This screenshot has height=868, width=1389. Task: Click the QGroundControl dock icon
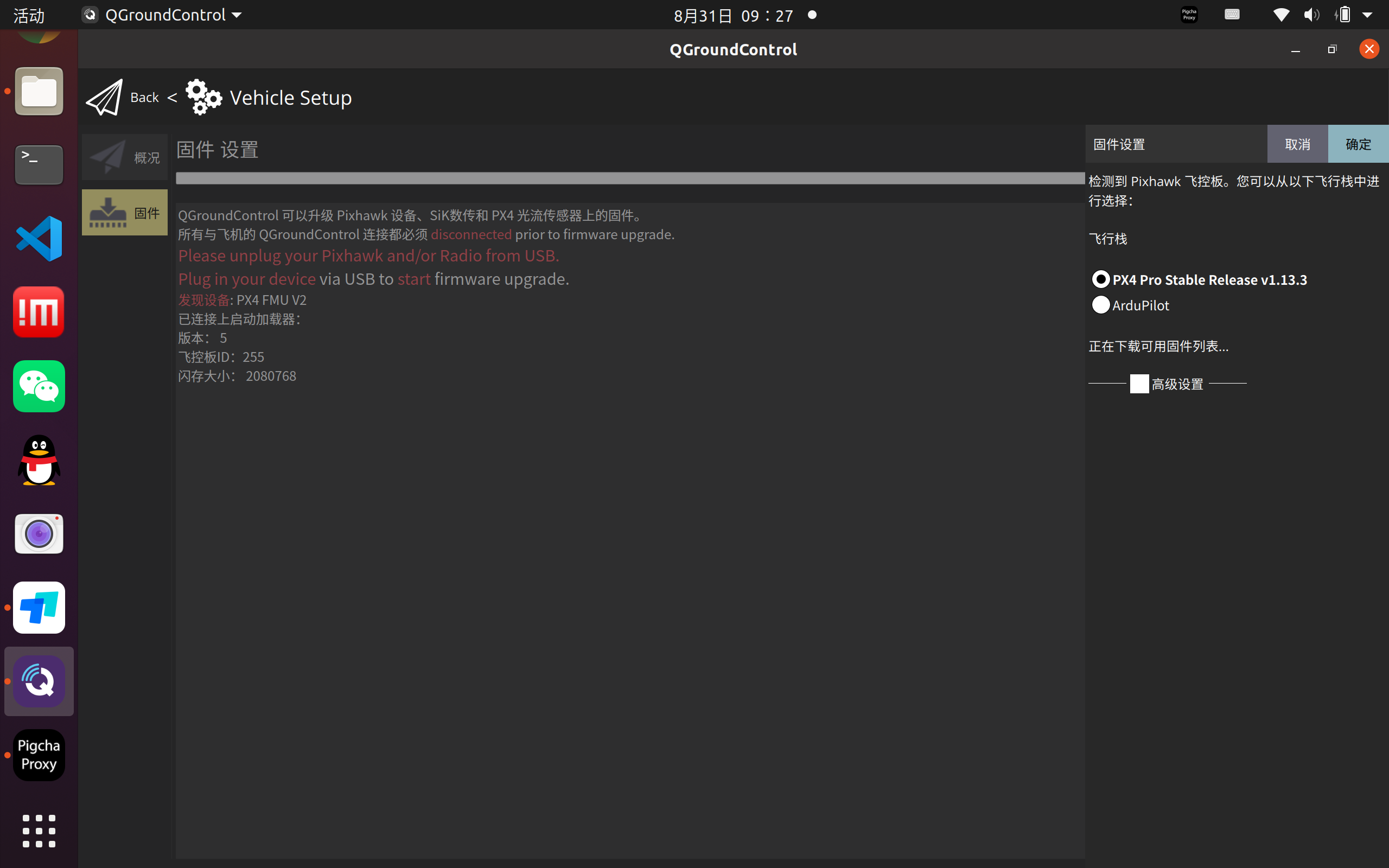pos(39,681)
